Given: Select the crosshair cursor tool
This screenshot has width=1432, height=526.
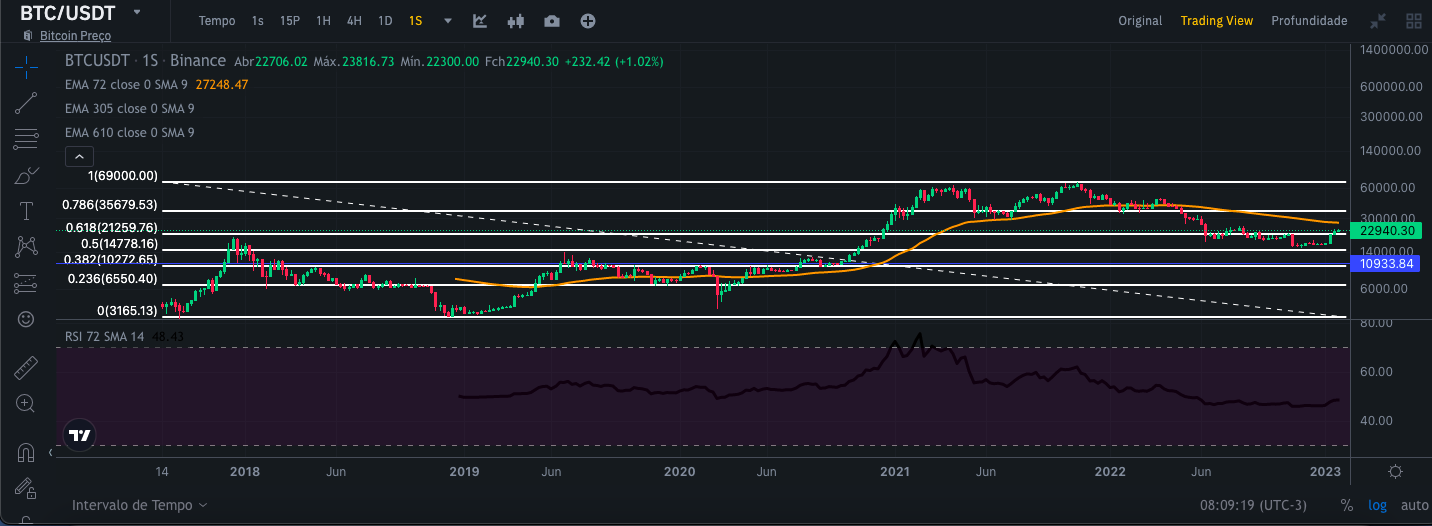Looking at the screenshot, I should 26,68.
